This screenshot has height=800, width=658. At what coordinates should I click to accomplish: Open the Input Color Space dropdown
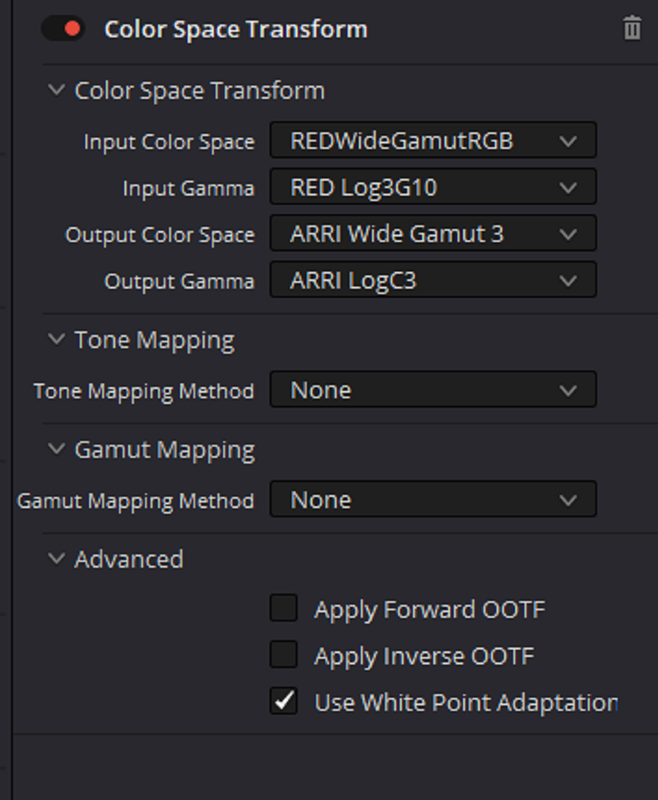(x=433, y=140)
